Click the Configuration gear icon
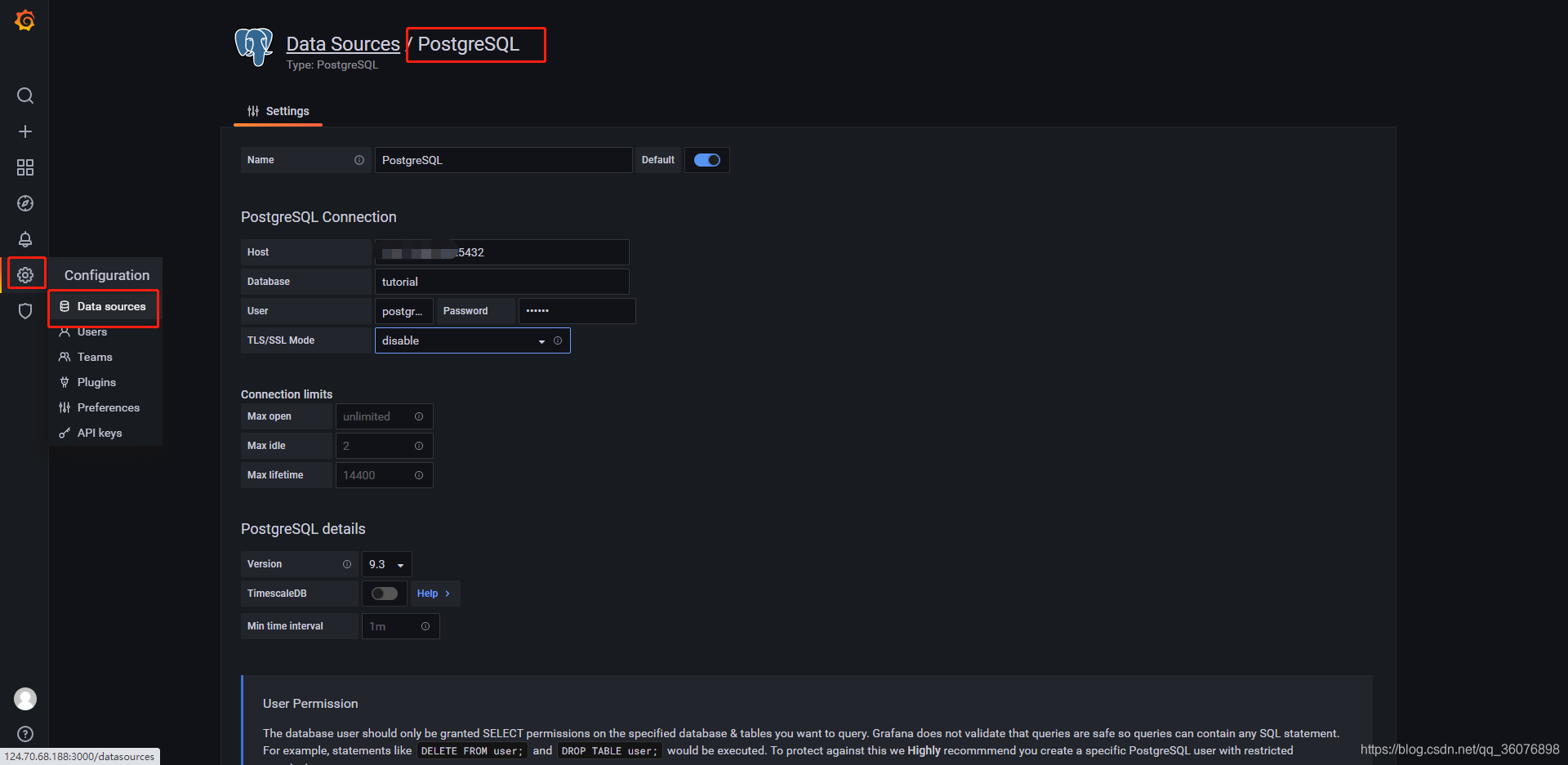Screen dimensions: 1568x765 (25, 275)
